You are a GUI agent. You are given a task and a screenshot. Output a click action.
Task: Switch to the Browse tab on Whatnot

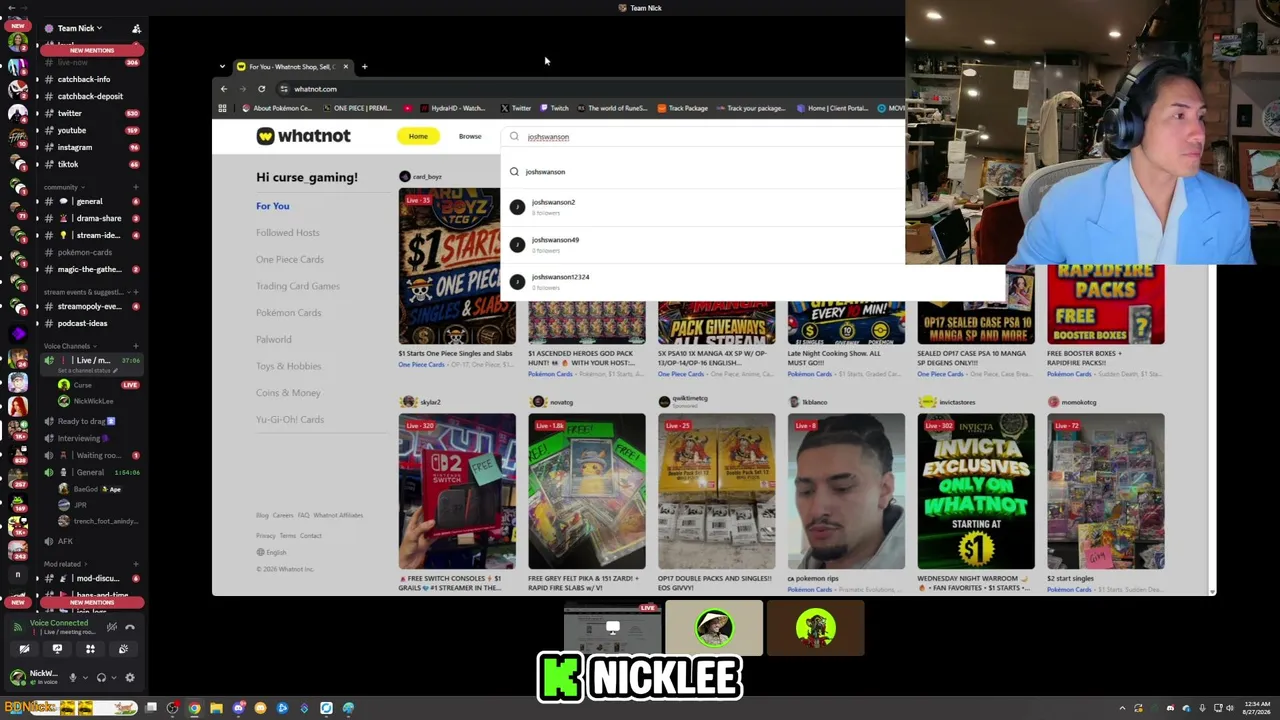(x=470, y=136)
